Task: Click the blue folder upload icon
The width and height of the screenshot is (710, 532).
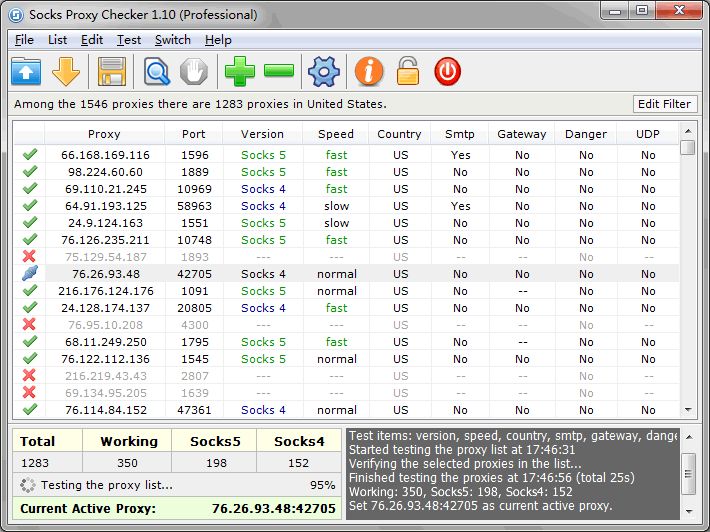Action: pos(26,71)
